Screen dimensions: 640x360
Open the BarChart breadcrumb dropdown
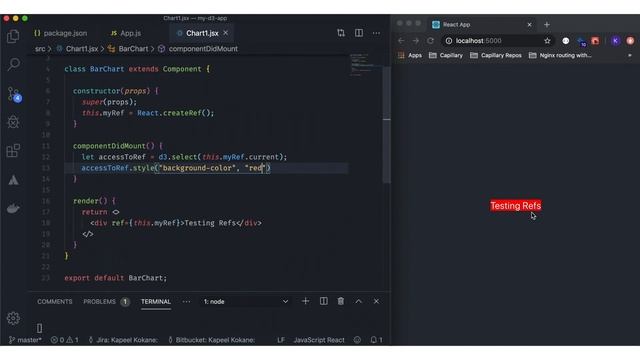[x=128, y=49]
